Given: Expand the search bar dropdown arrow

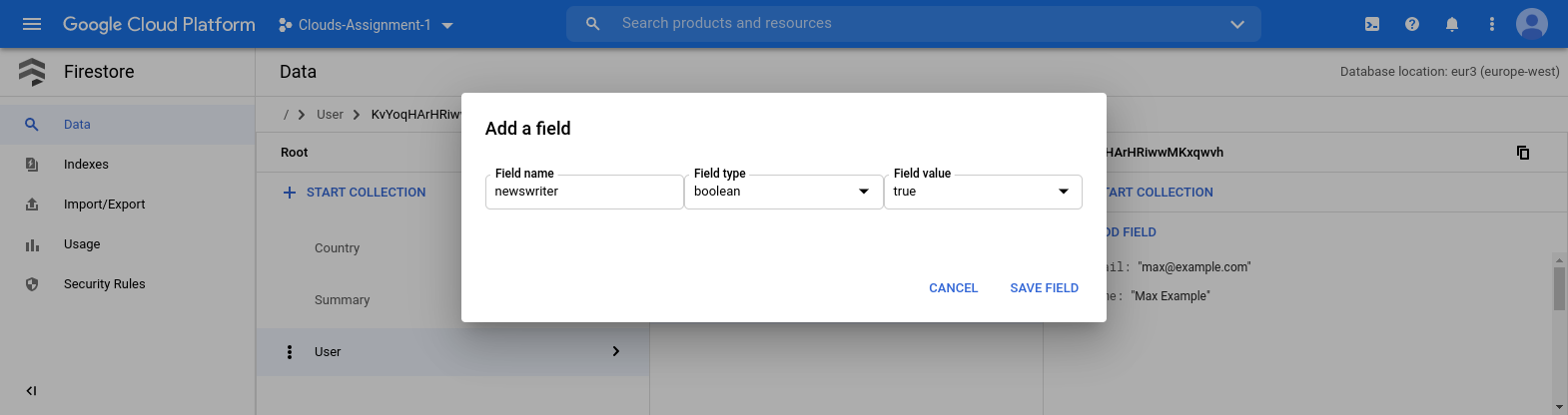Looking at the screenshot, I should (x=1237, y=24).
